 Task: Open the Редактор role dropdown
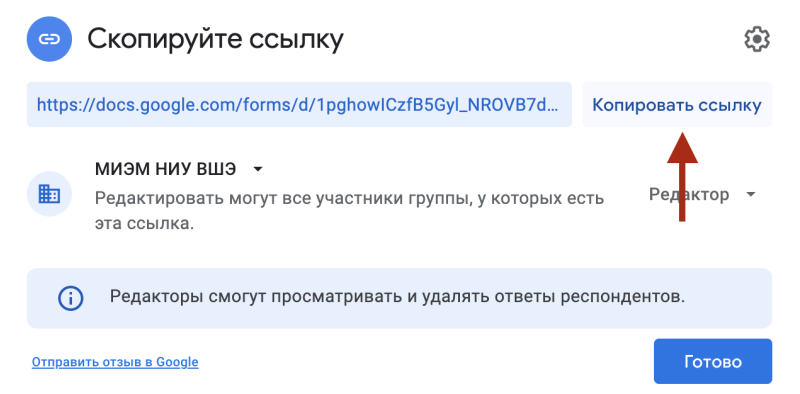pyautogui.click(x=702, y=194)
